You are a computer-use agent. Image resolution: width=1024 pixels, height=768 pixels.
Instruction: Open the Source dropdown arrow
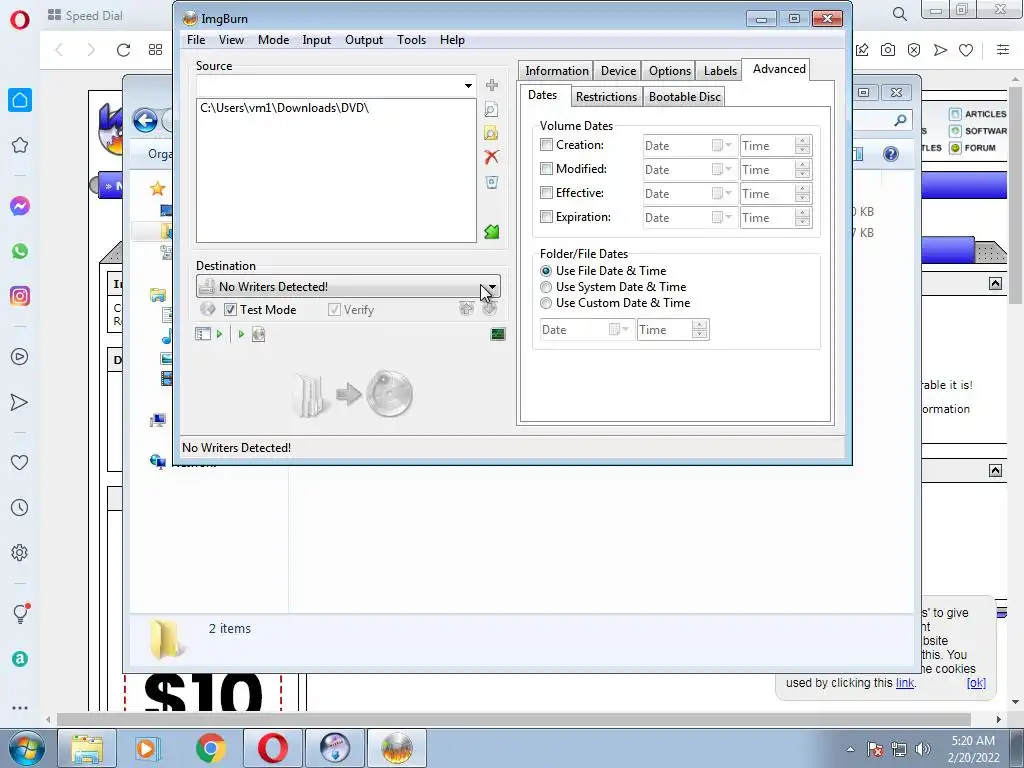[x=468, y=86]
